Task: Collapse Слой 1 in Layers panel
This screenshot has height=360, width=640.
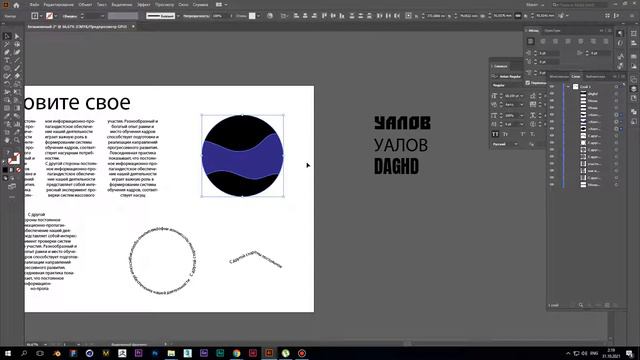Action: 568,87
